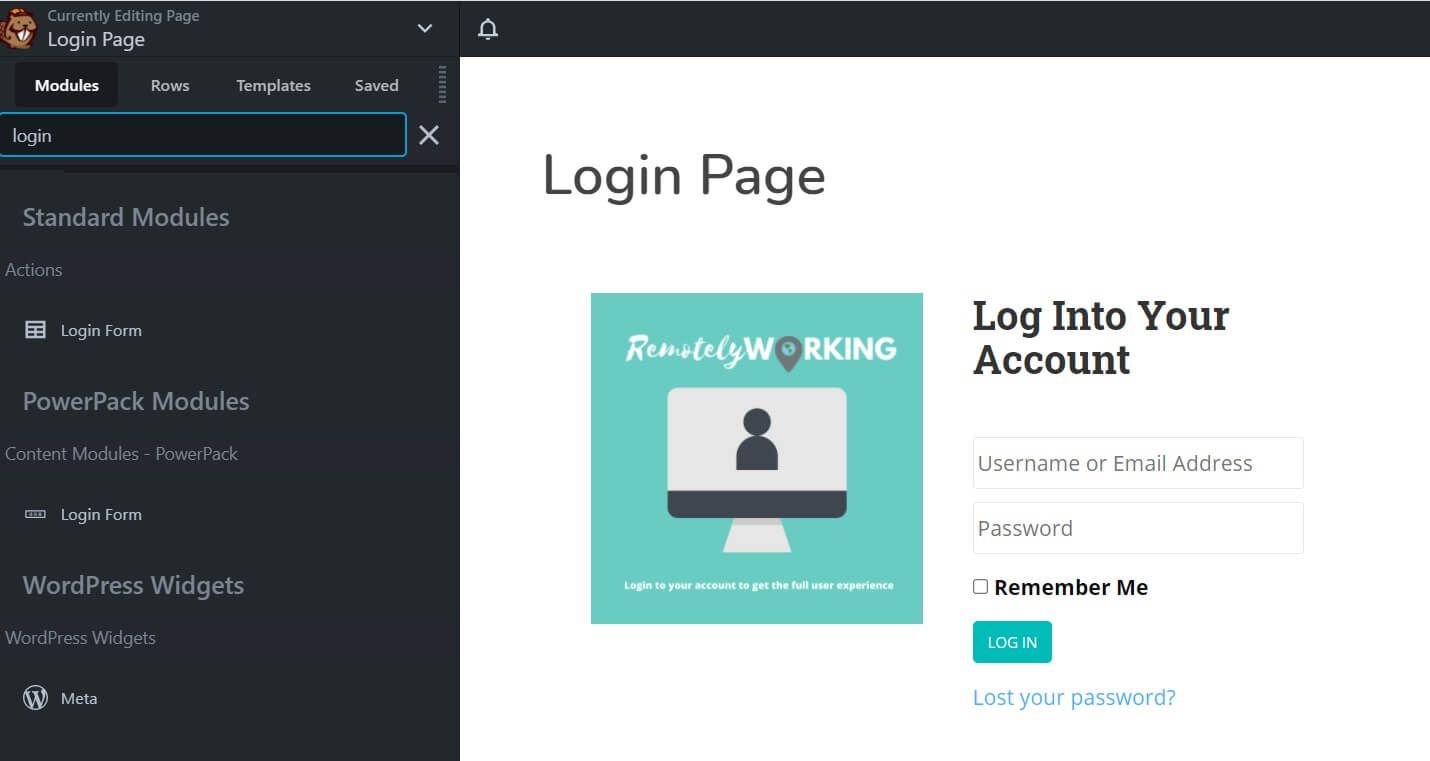Click the PowerPack Login Form module icon
The image size is (1430, 761).
click(x=35, y=514)
